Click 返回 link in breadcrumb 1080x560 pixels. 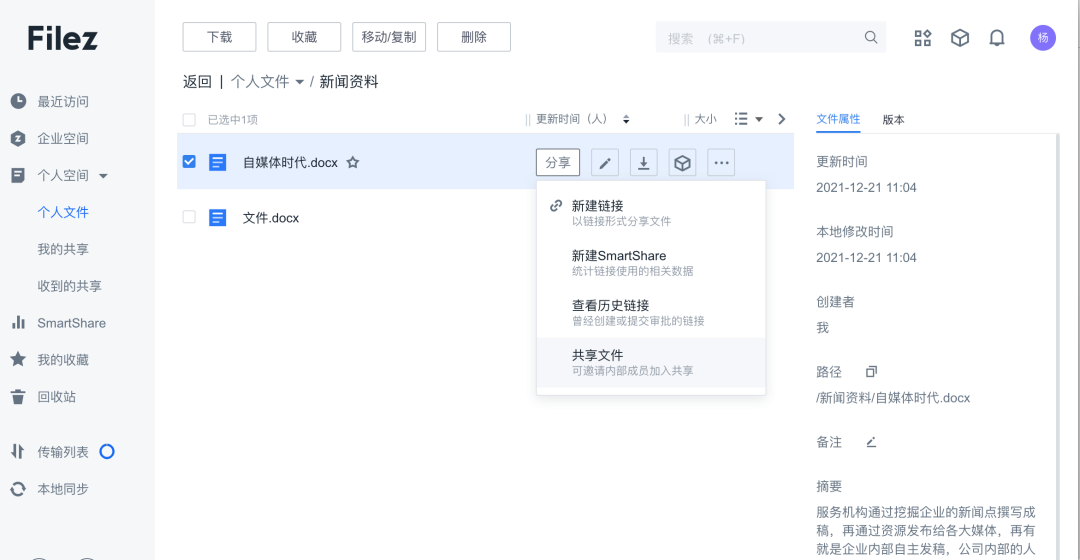[x=197, y=82]
